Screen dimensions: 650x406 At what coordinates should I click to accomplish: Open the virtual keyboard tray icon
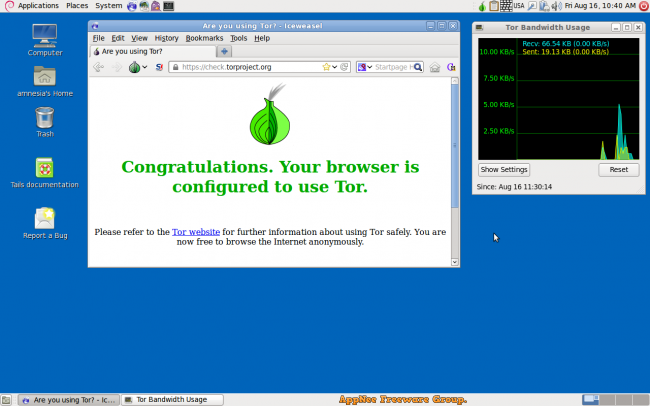[x=506, y=6]
